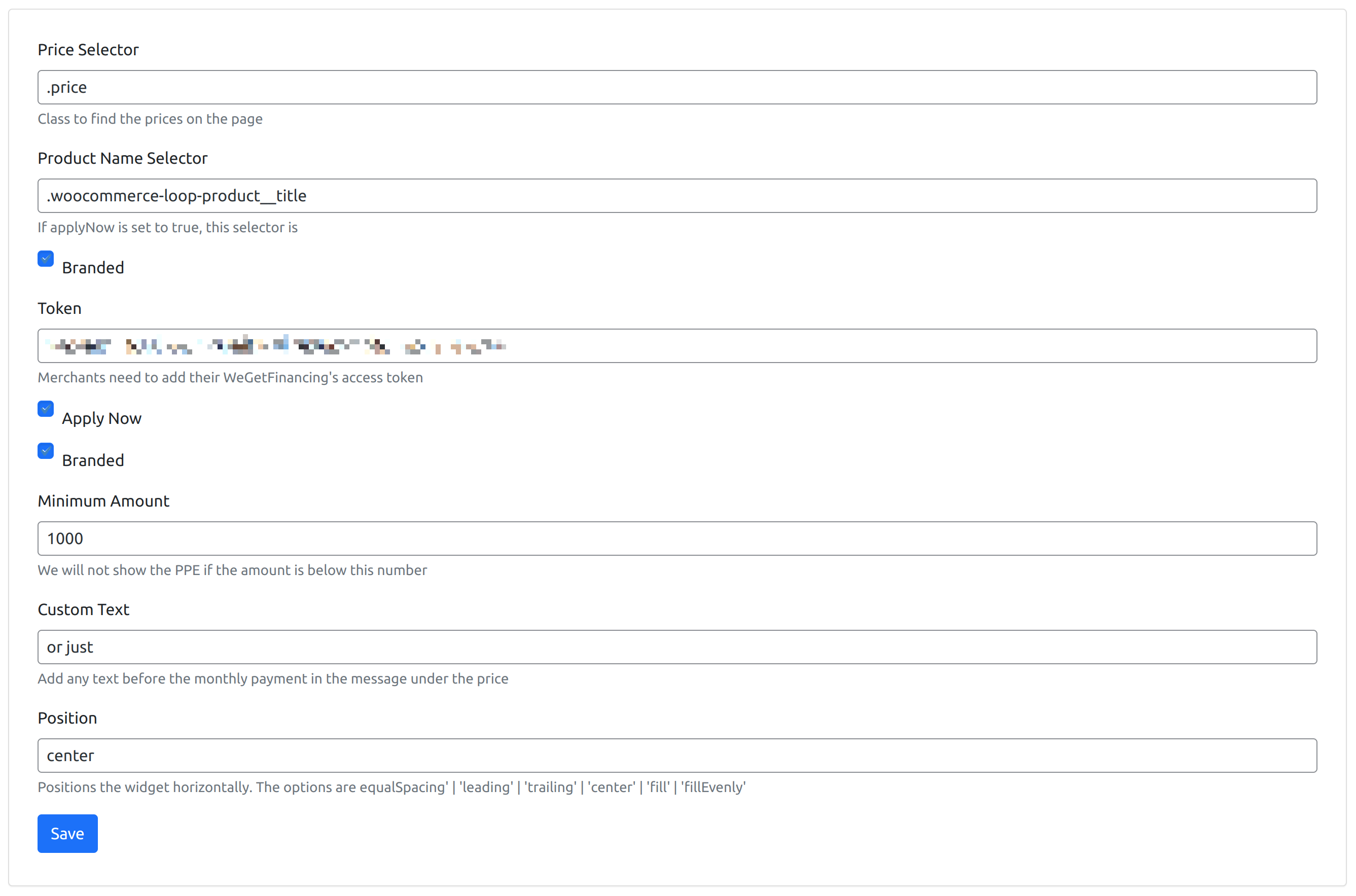1356x896 pixels.
Task: Uncheck the first Branded checkbox
Action: (x=46, y=259)
